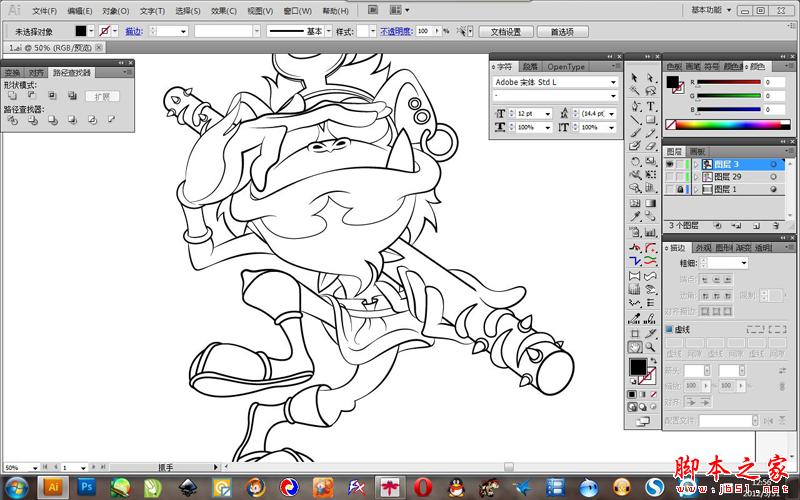Hide layer 图层 3 via eye icon
800x500 pixels.
coord(670,164)
